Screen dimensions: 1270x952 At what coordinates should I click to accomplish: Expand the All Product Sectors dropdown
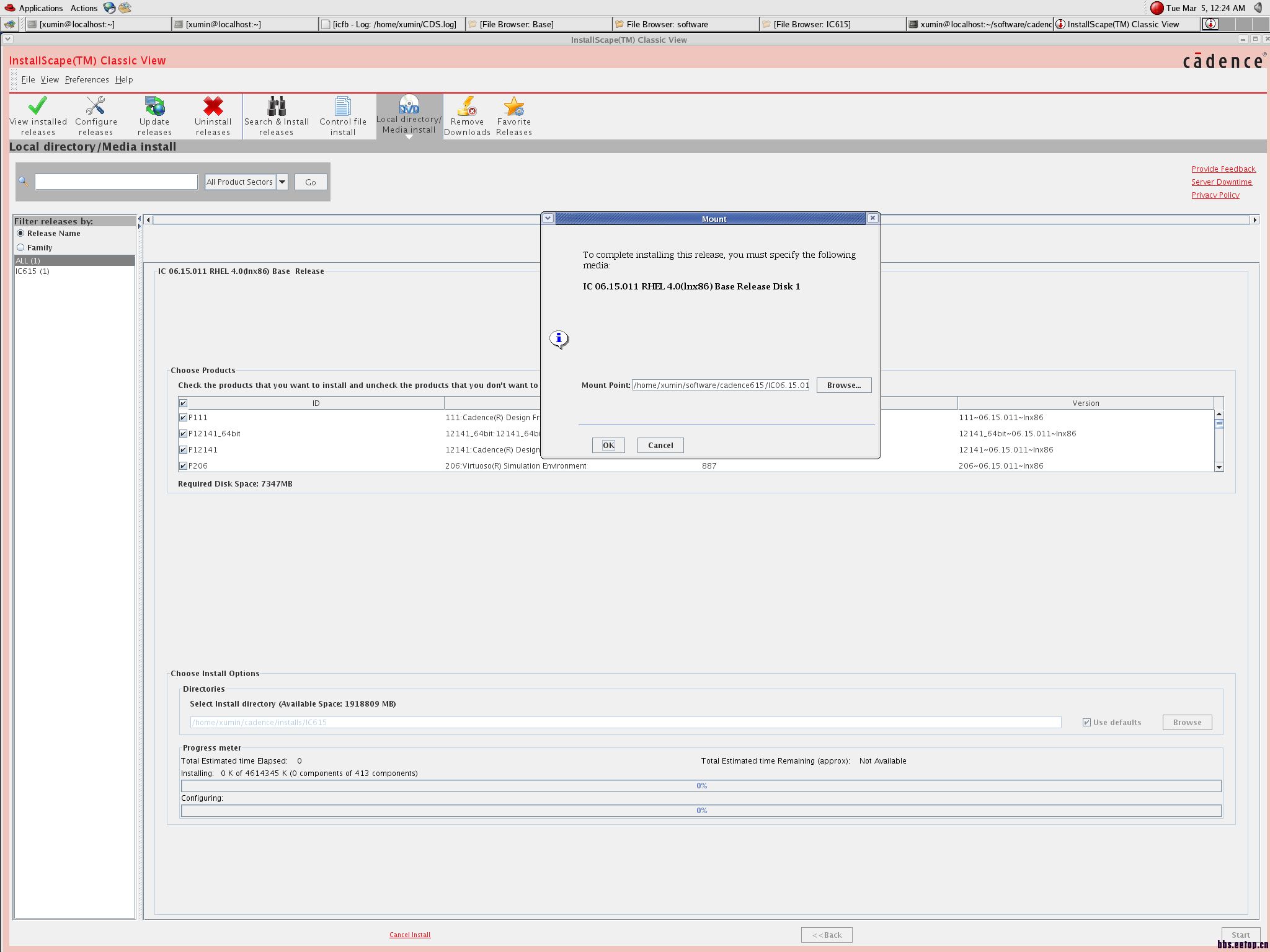pos(282,182)
